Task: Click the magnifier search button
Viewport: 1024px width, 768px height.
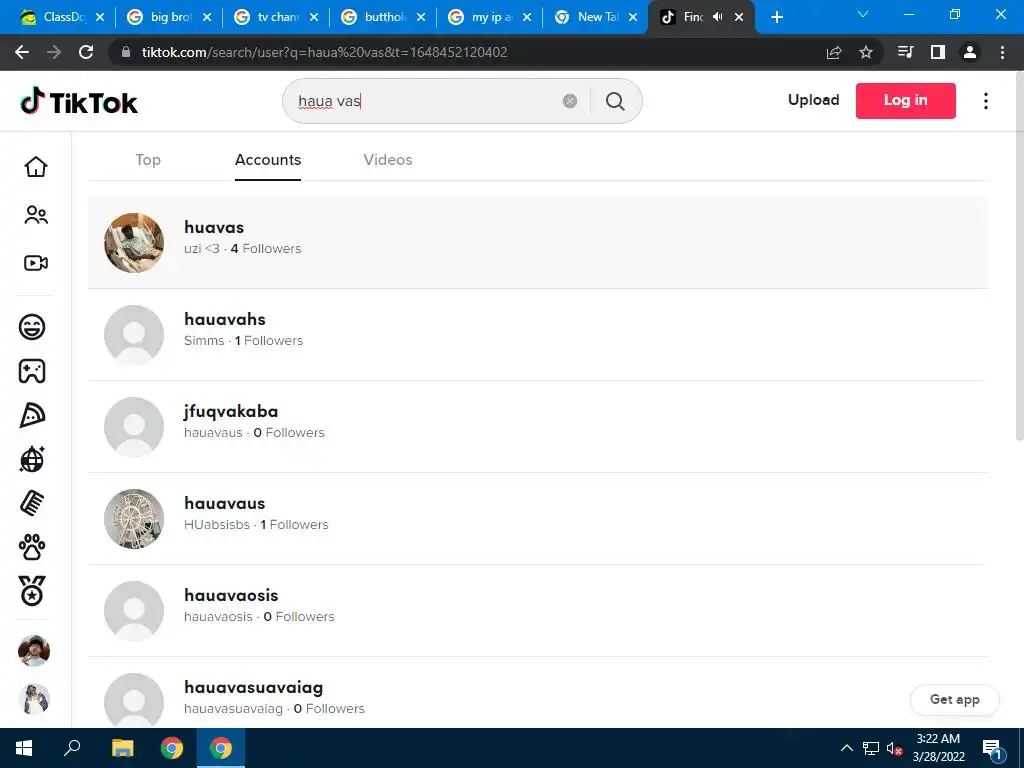Action: tap(615, 101)
